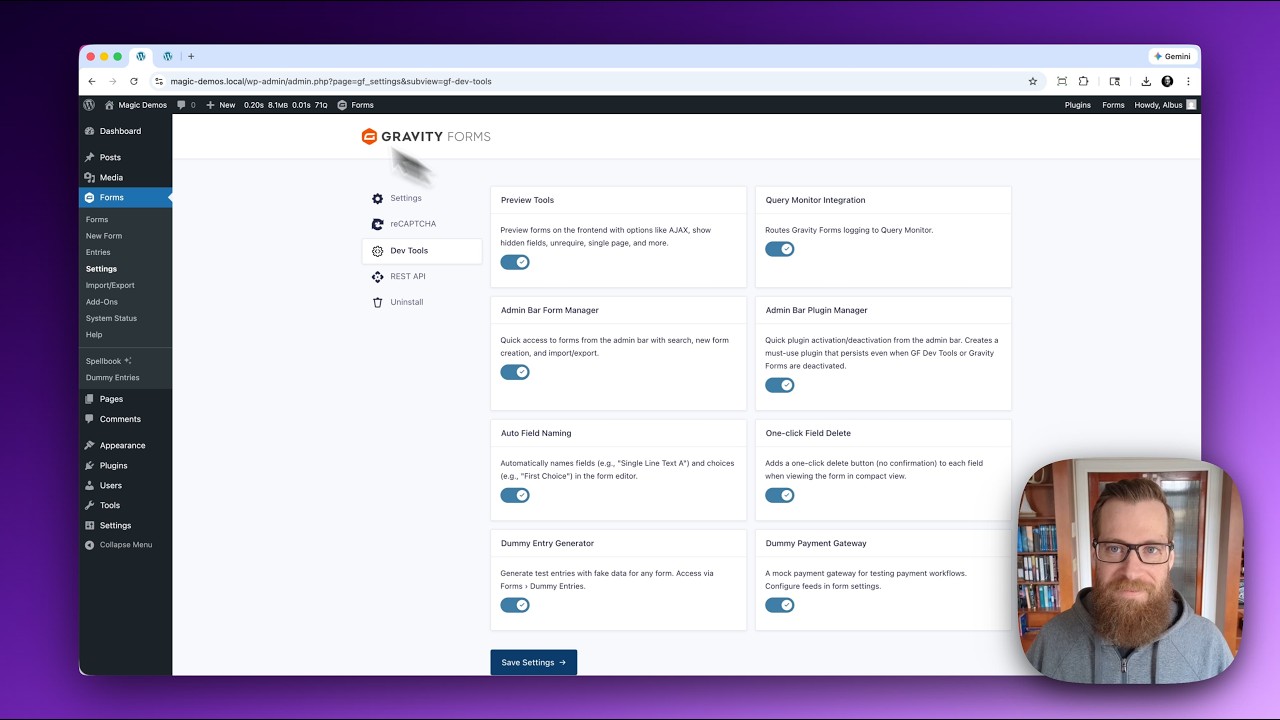Click the presenter webcam video thumbnail
The height and width of the screenshot is (720, 1280).
tap(1130, 570)
